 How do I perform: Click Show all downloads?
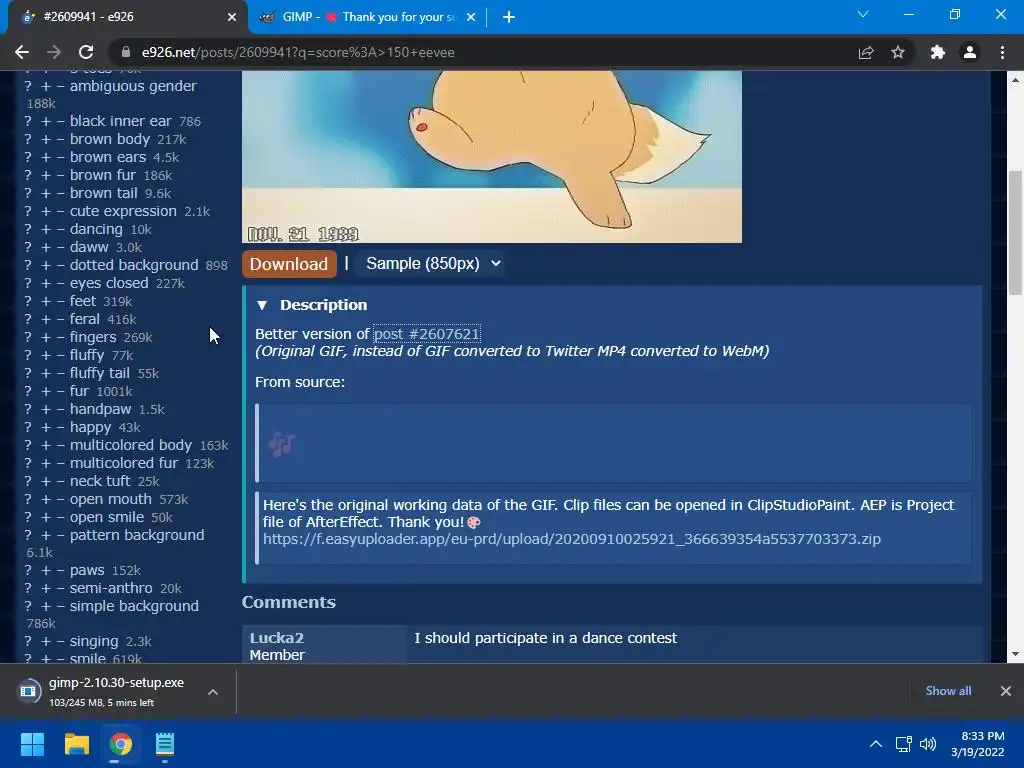[948, 691]
